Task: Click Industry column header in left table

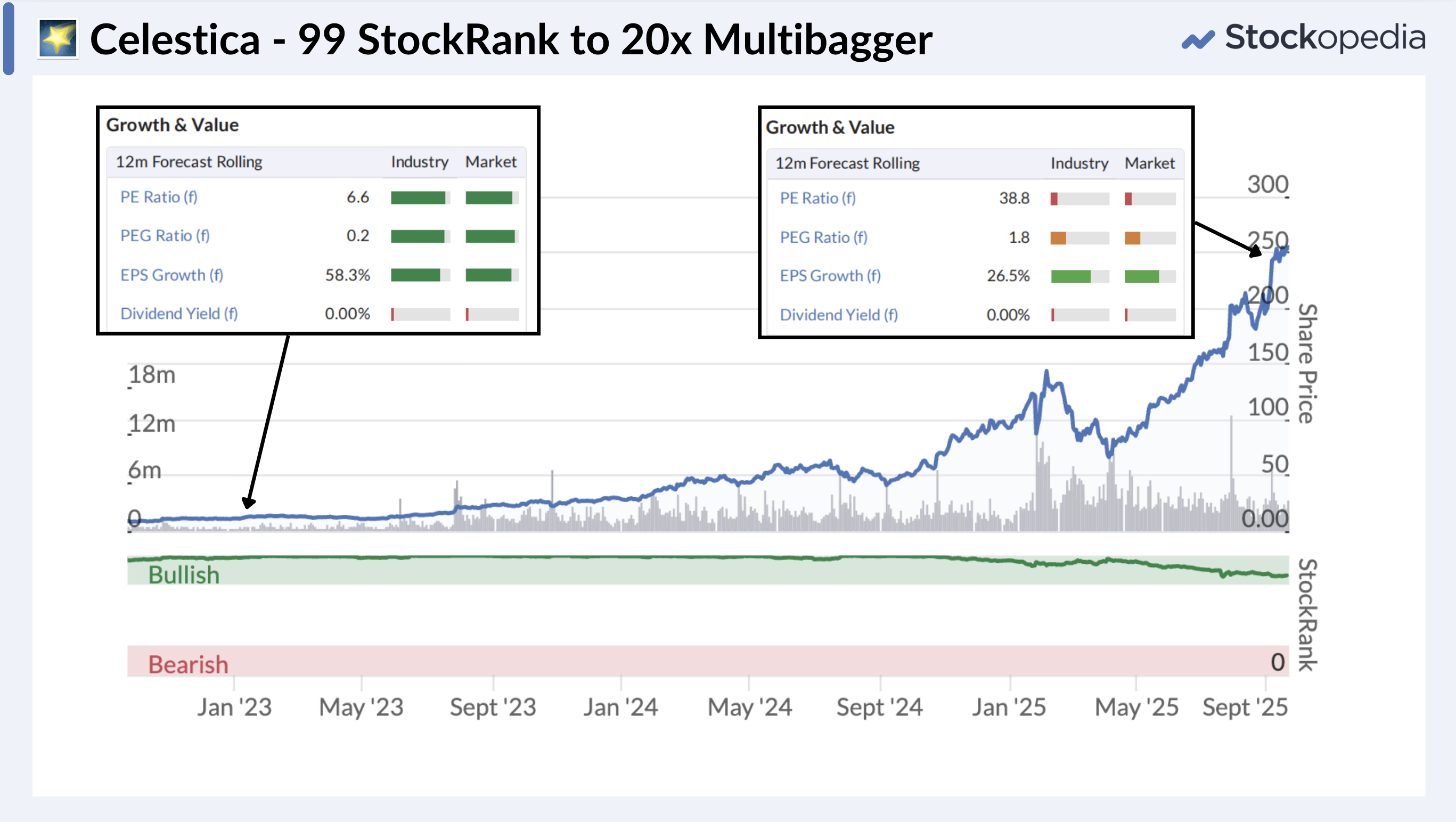Action: [420, 162]
